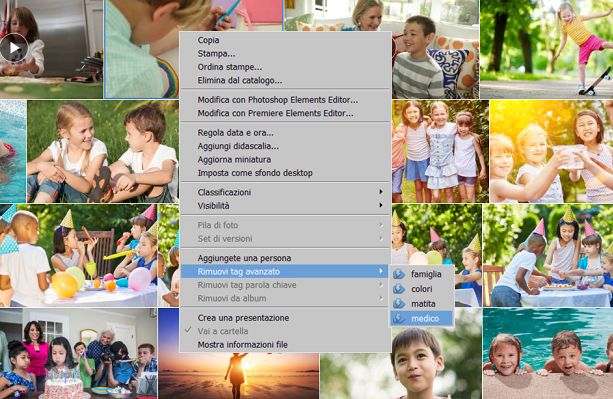Select photo of girl skateboarding in park
Image resolution: width=613 pixels, height=399 pixels.
click(547, 49)
